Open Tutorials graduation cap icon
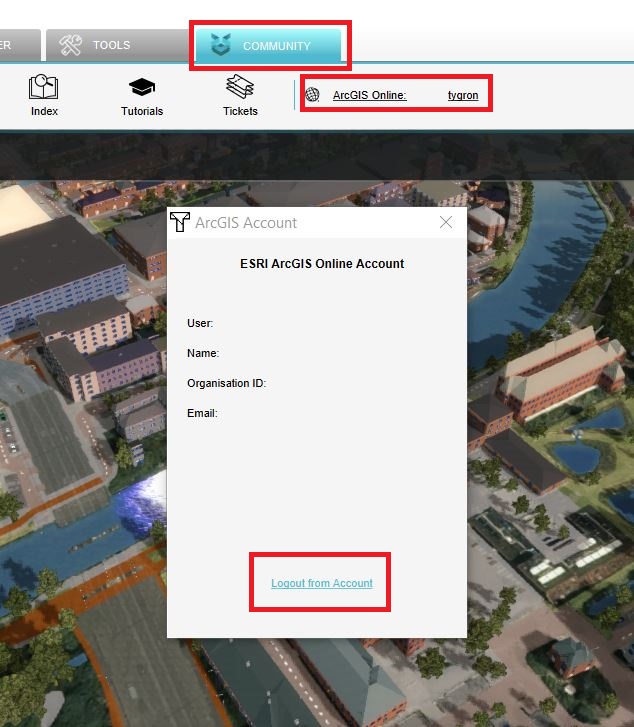 tap(142, 88)
